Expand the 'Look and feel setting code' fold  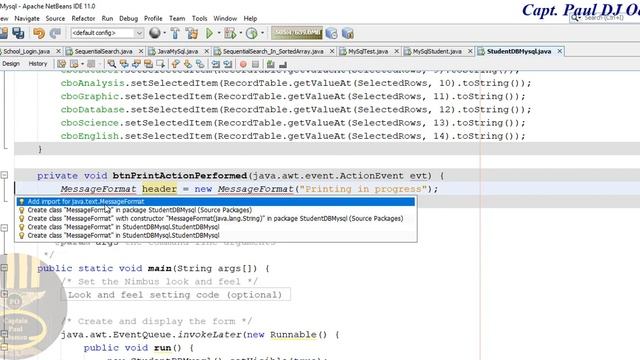tap(4, 294)
